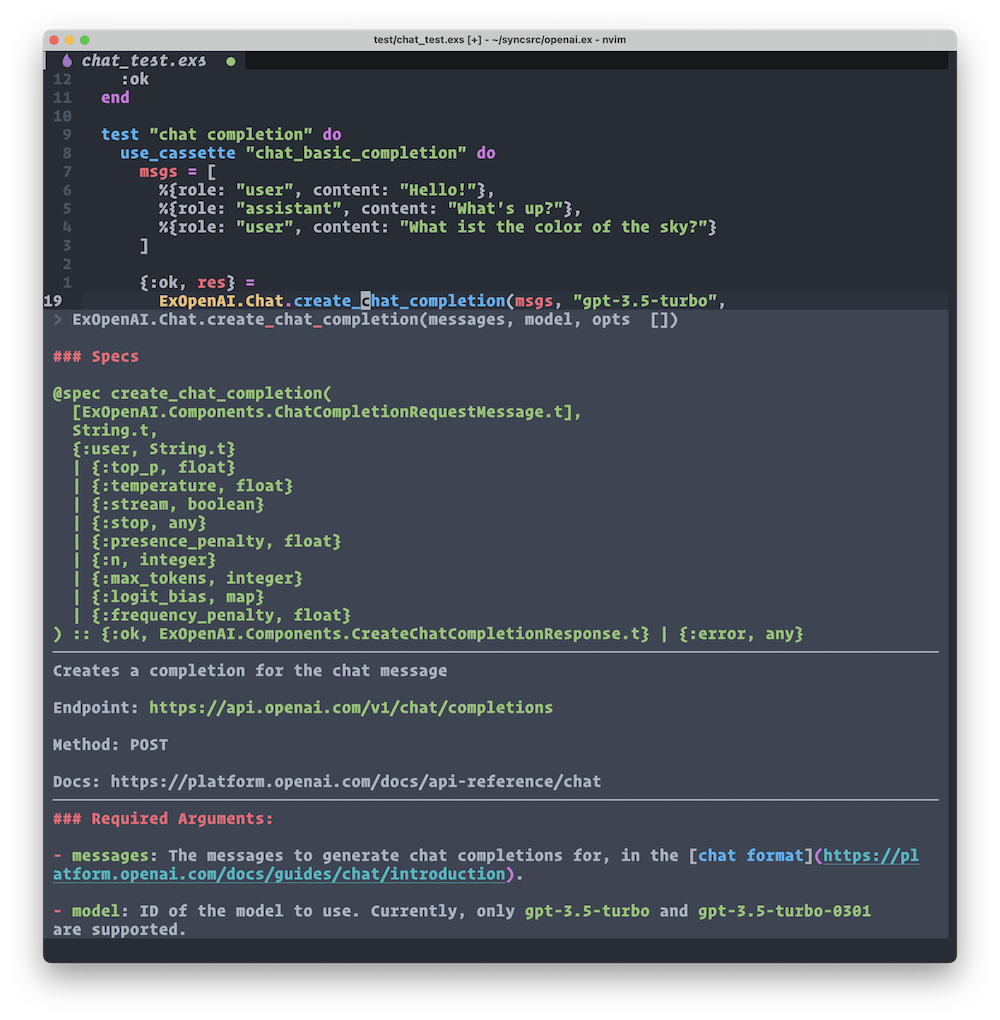Select the chat_test.exs buffer tab

click(144, 60)
